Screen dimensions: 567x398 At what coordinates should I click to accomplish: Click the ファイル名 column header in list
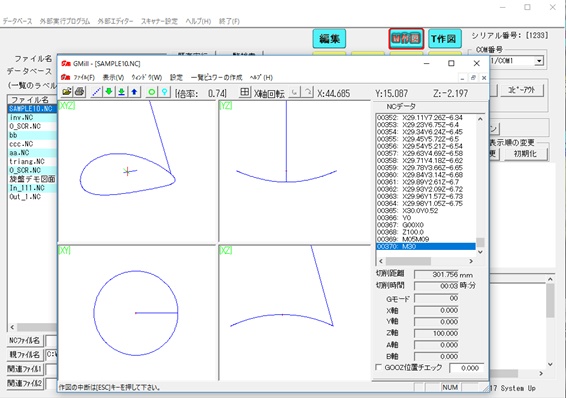point(32,99)
